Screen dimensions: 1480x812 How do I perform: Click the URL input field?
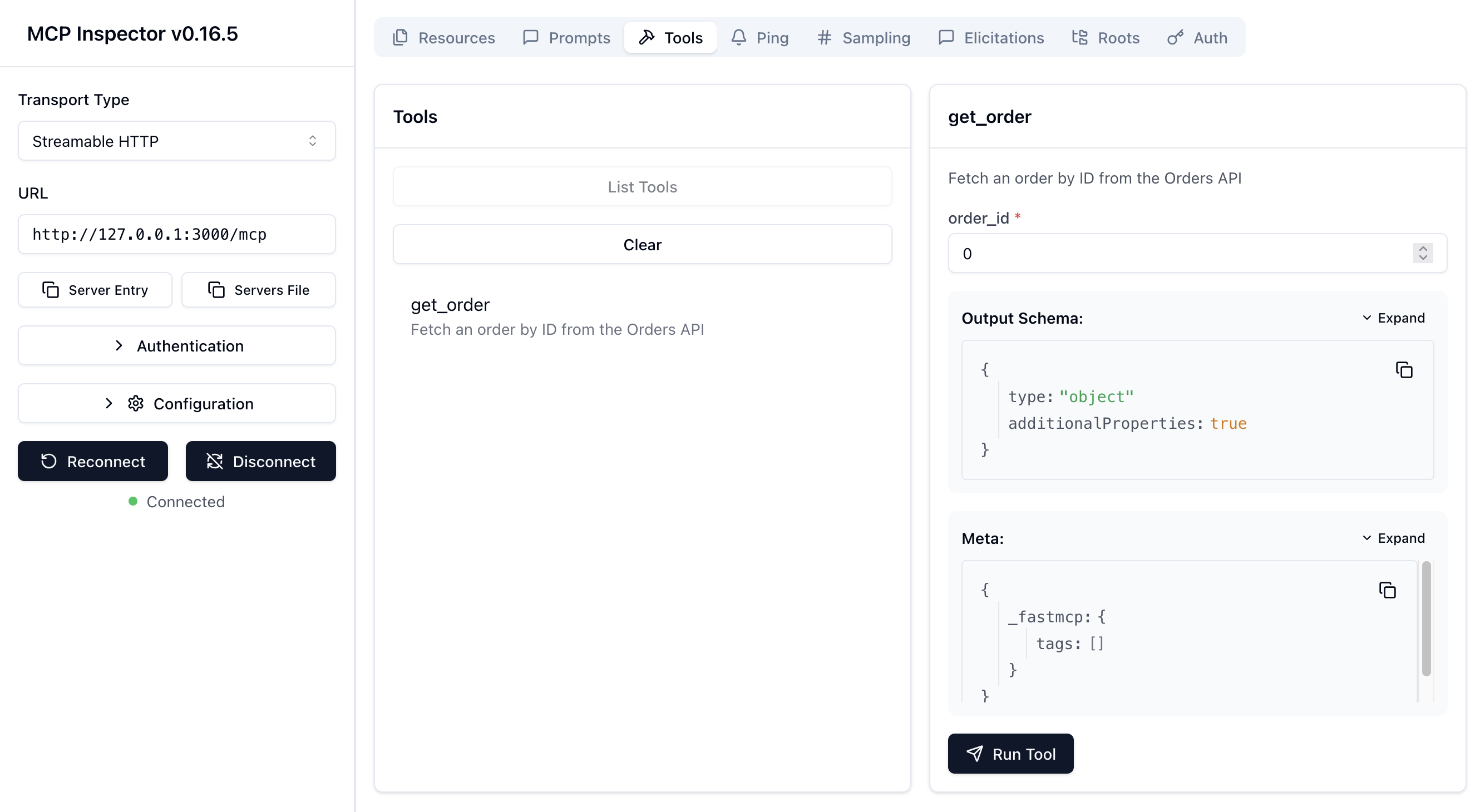[x=176, y=234]
